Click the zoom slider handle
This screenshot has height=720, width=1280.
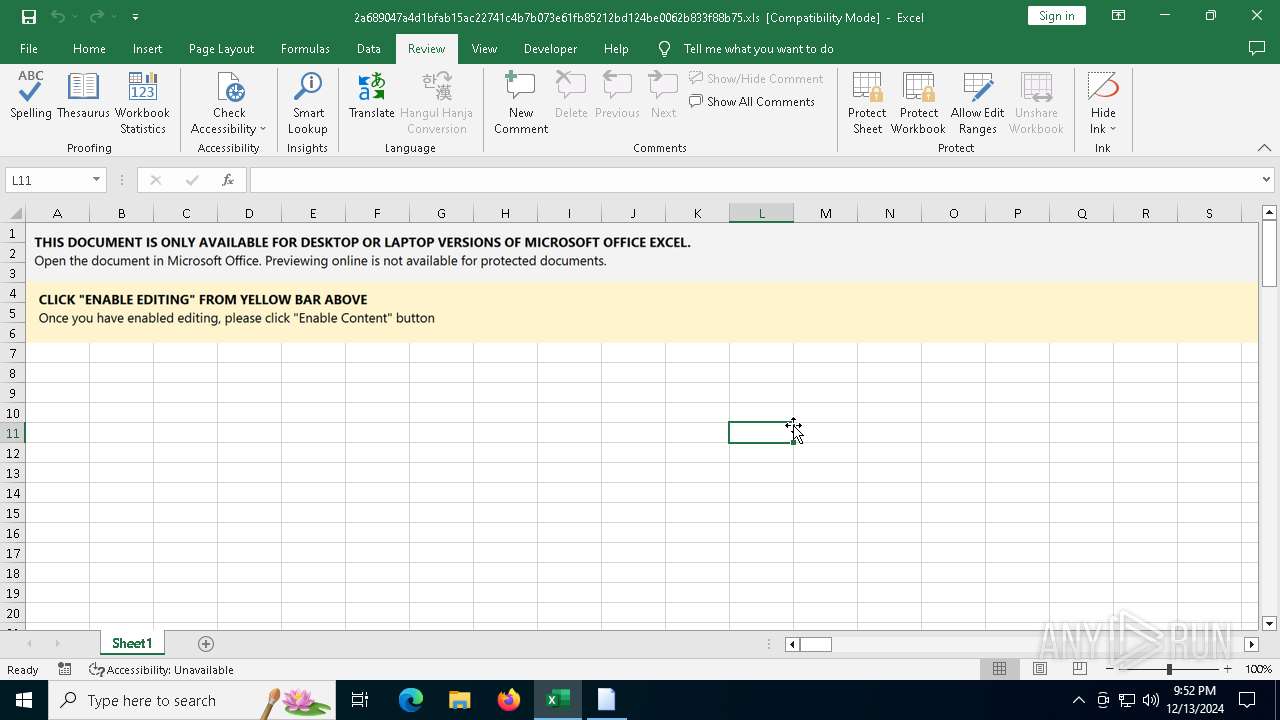point(1169,669)
